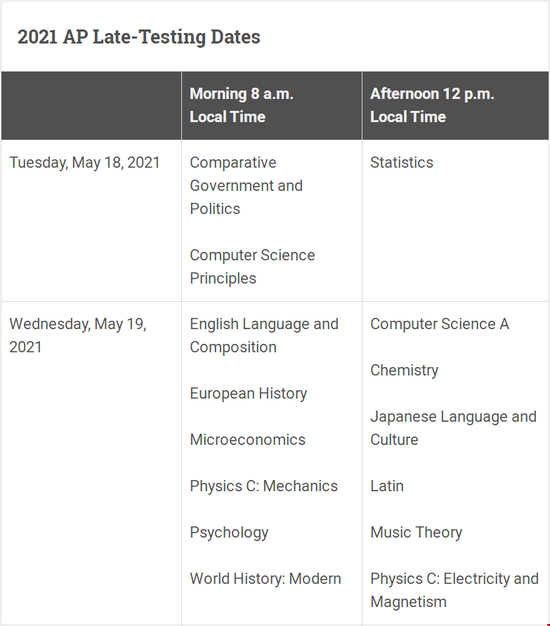Screen dimensions: 550x626
Task: Select Japanese Language and Culture entry
Action: click(453, 428)
